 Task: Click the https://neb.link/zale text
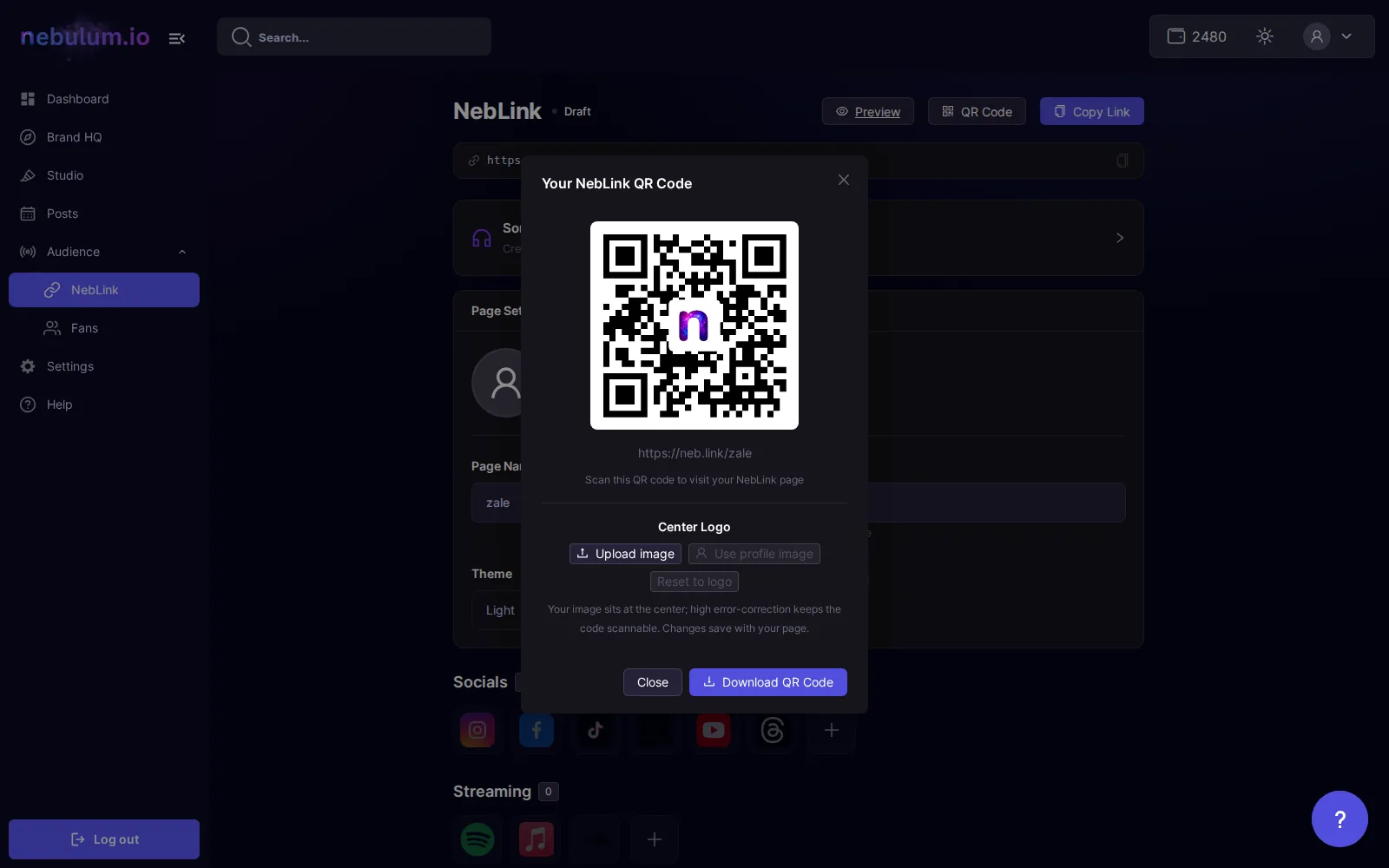pos(694,453)
